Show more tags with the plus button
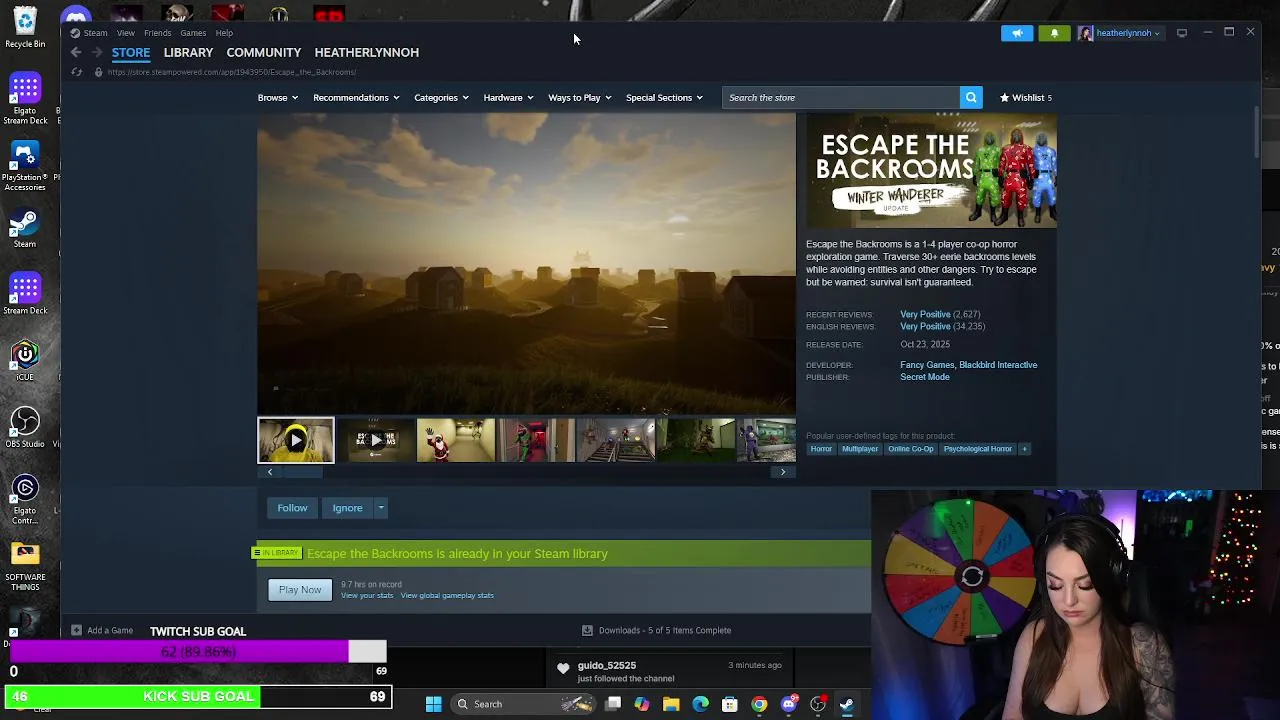Screen dimensions: 1280x720 point(1024,449)
